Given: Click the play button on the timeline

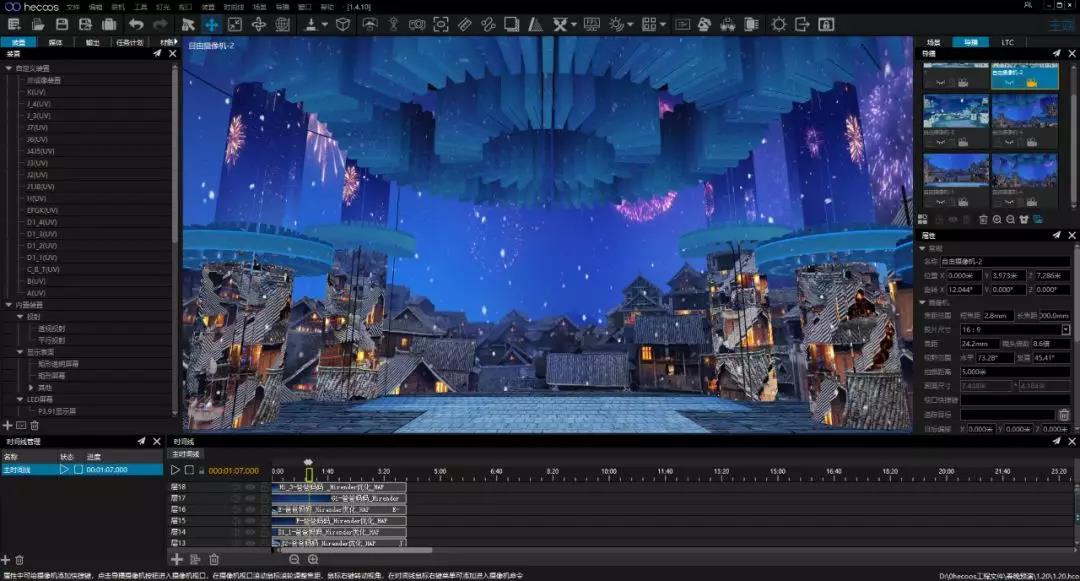Looking at the screenshot, I should (x=175, y=470).
